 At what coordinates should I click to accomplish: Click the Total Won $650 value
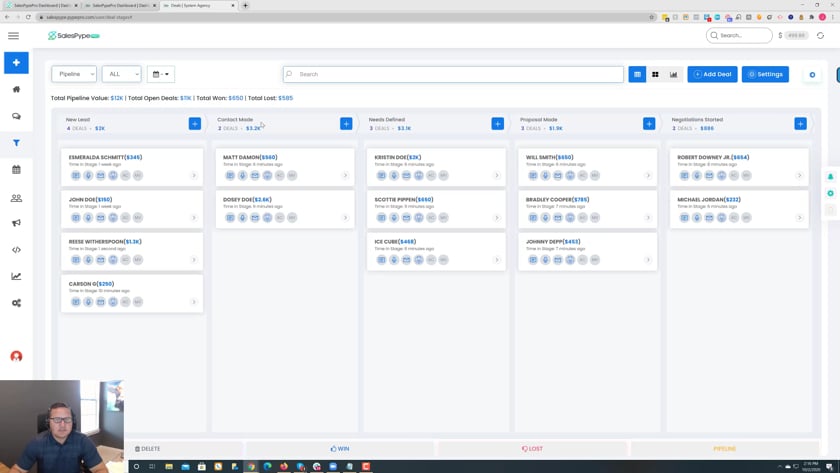(236, 98)
